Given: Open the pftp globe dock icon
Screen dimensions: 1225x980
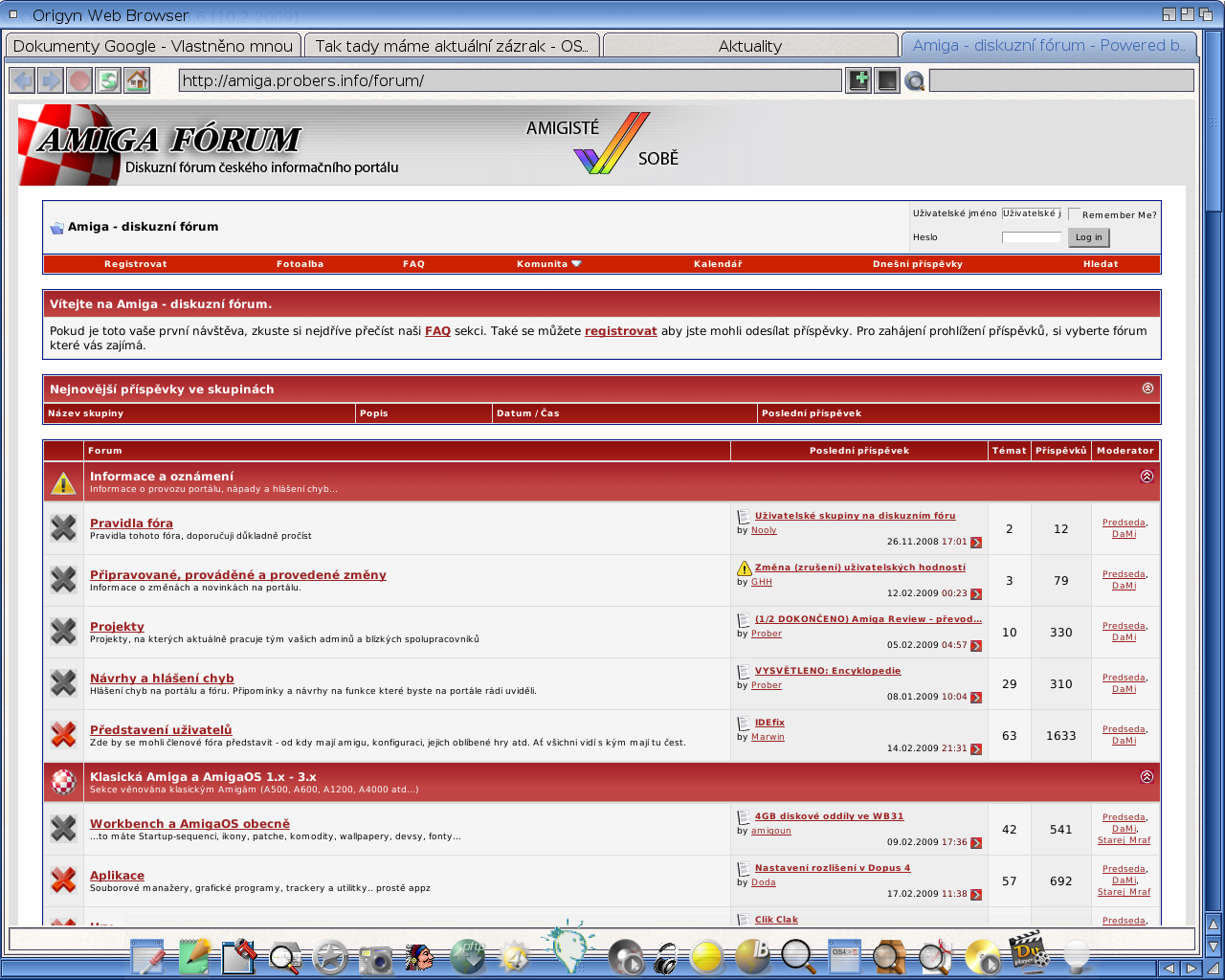Looking at the screenshot, I should tap(468, 956).
